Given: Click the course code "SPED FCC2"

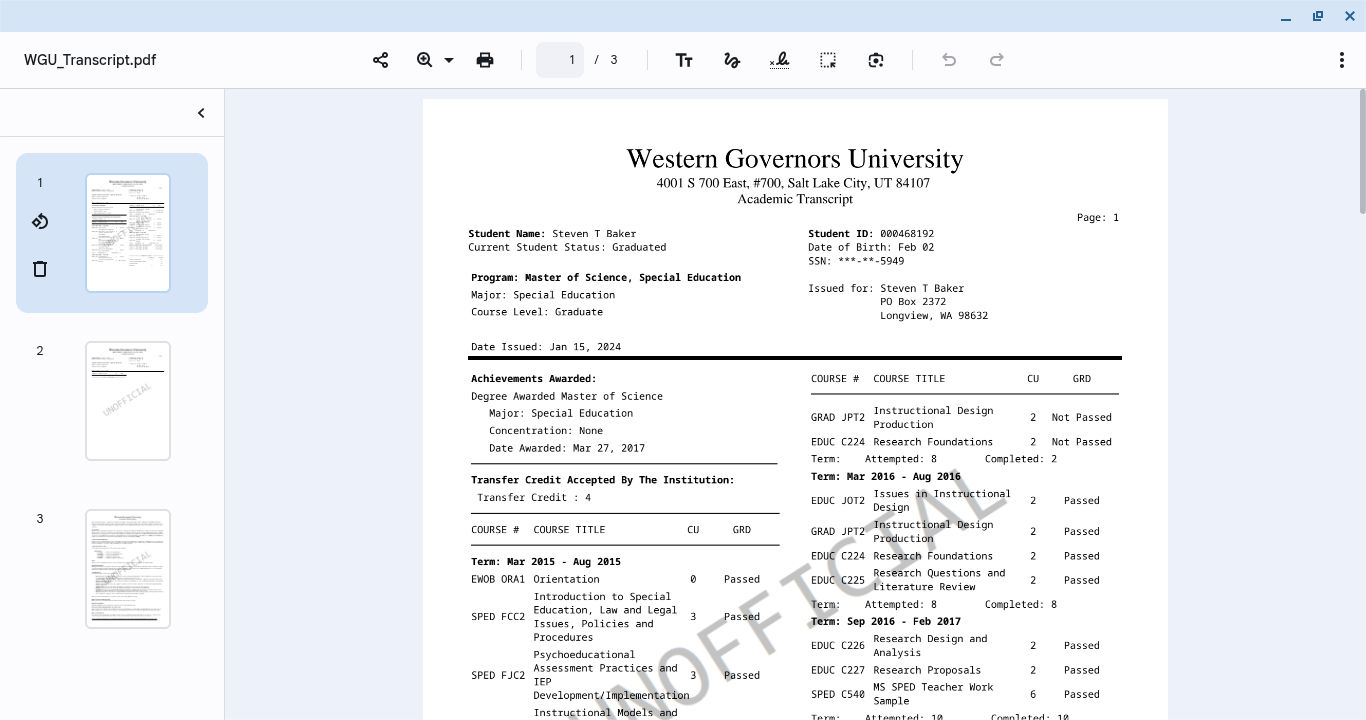Looking at the screenshot, I should tap(498, 617).
